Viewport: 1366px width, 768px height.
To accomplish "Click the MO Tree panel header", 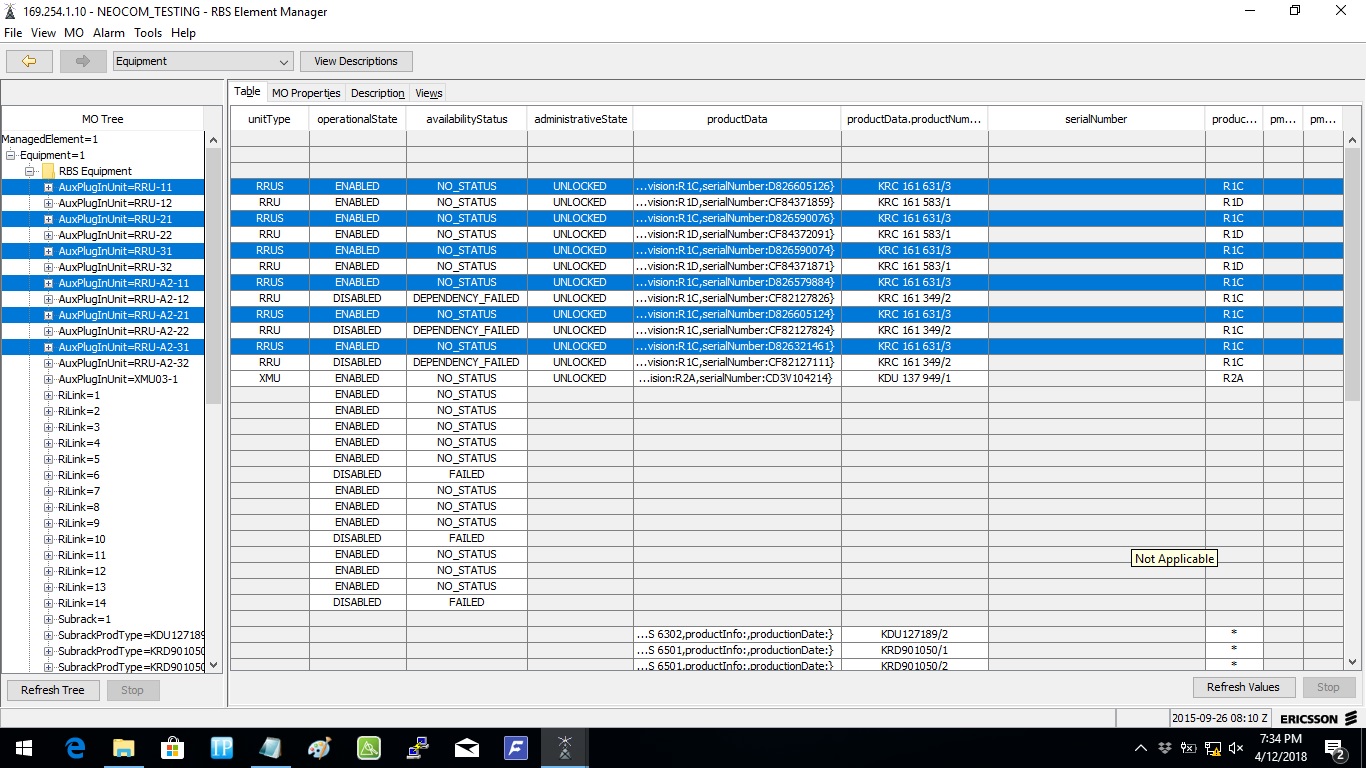I will [x=103, y=119].
